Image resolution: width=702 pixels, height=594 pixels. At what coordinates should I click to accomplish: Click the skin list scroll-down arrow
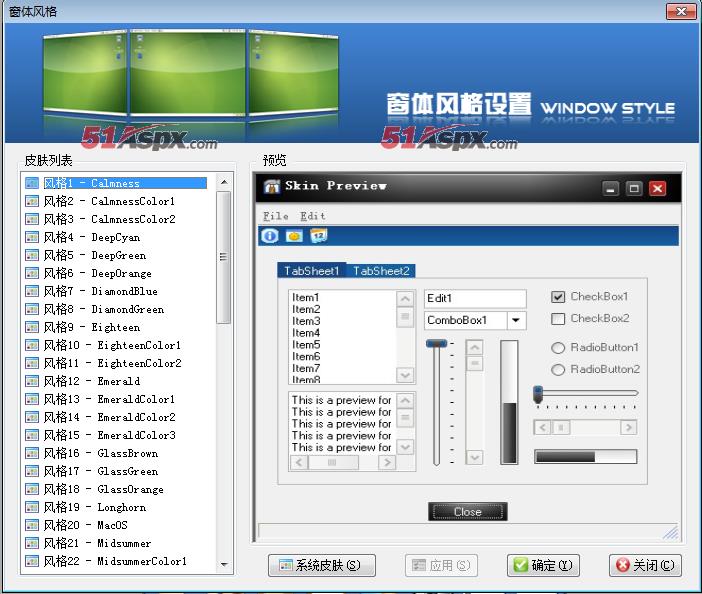224,564
